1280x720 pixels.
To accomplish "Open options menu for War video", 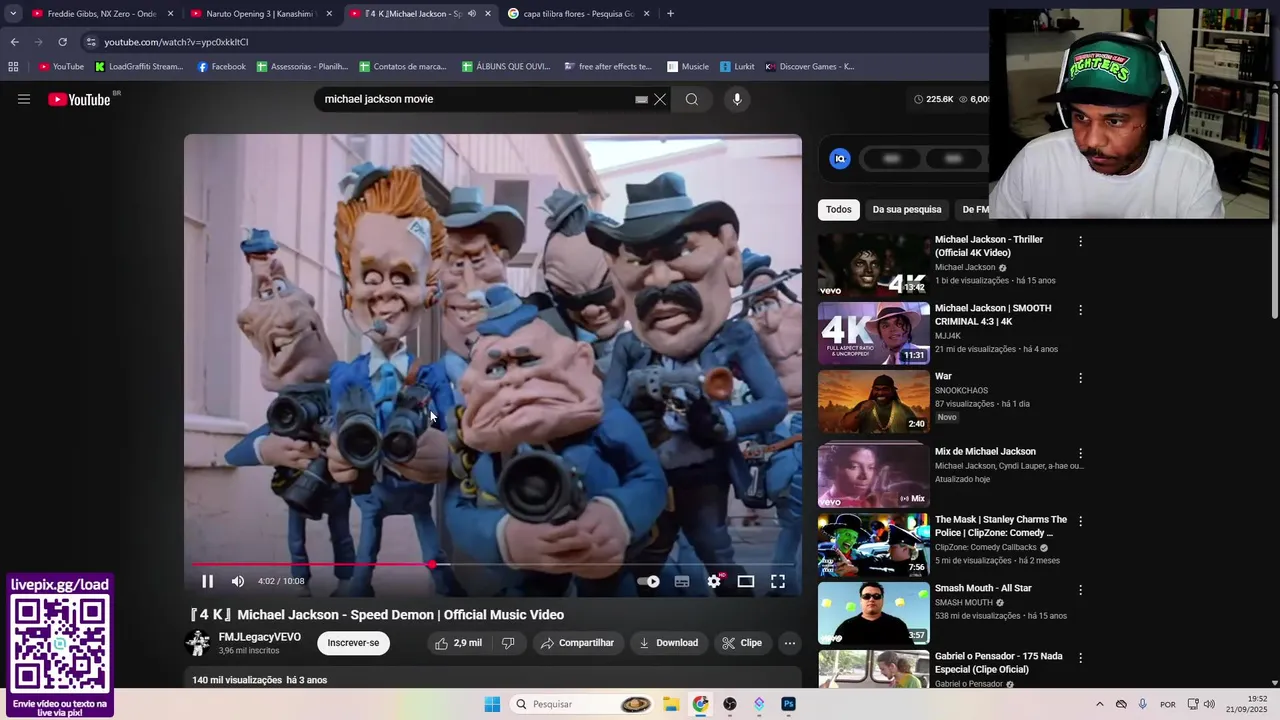I will pyautogui.click(x=1080, y=378).
